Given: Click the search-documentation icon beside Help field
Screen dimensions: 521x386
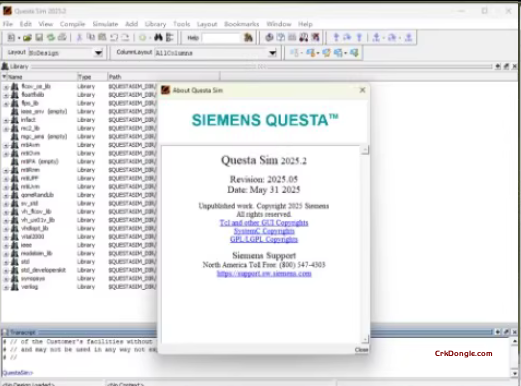Looking at the screenshot, I should (x=248, y=37).
